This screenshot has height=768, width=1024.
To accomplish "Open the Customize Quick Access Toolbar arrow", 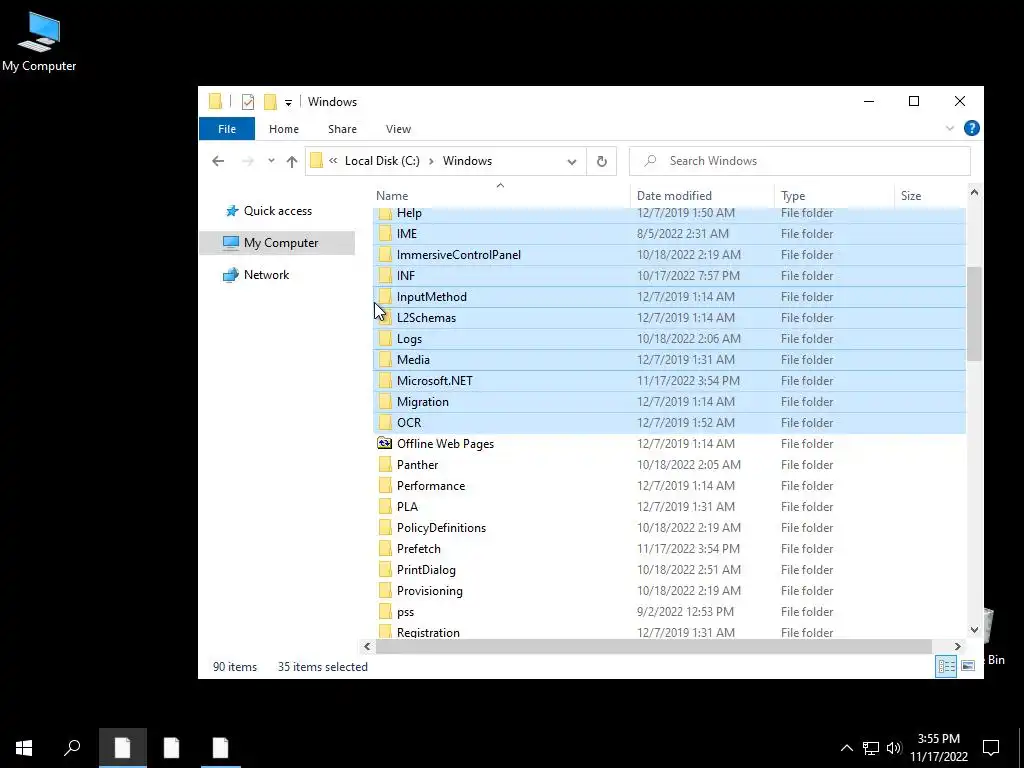I will click(x=288, y=103).
